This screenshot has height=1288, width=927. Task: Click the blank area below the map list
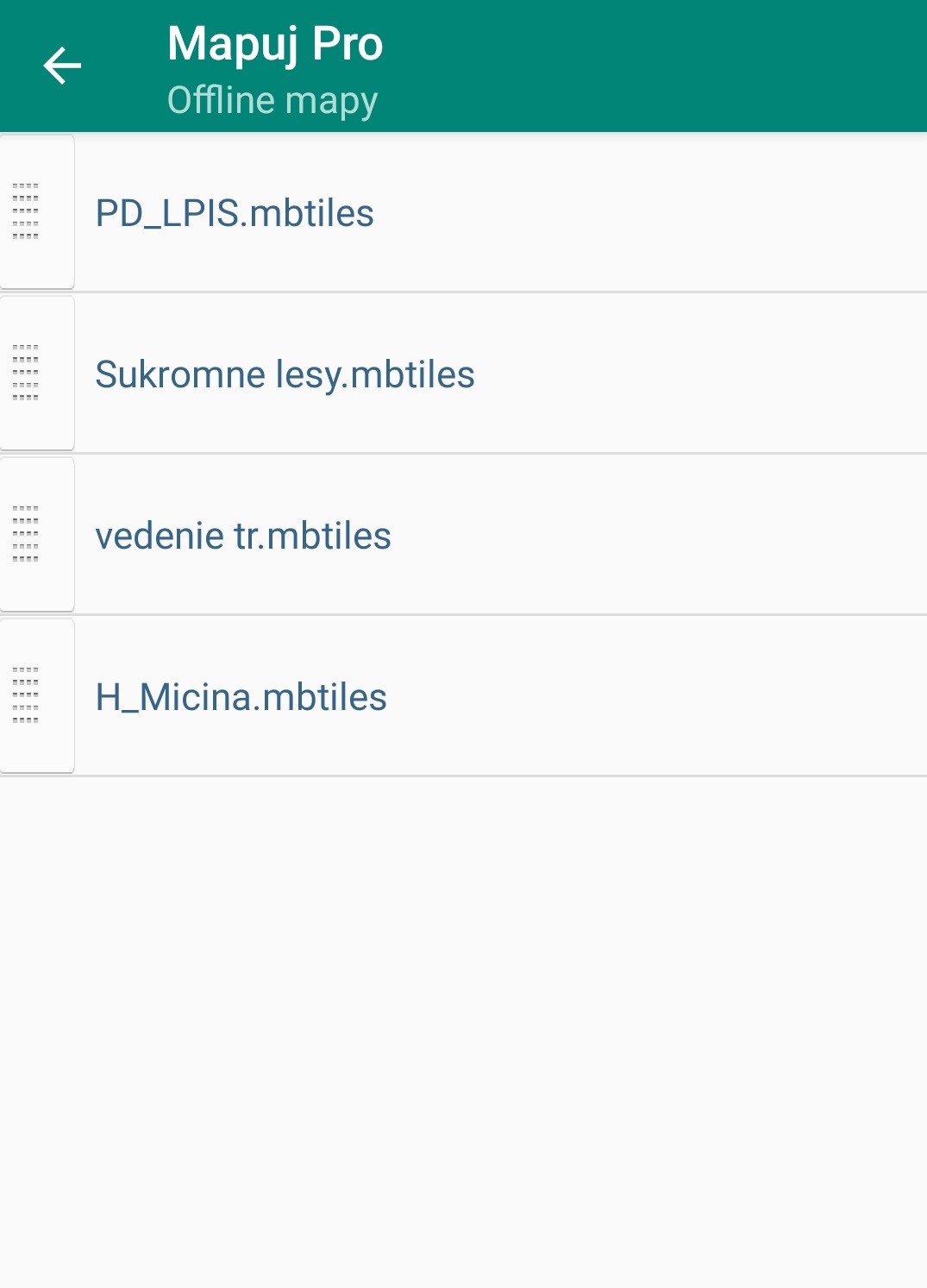click(463, 1031)
